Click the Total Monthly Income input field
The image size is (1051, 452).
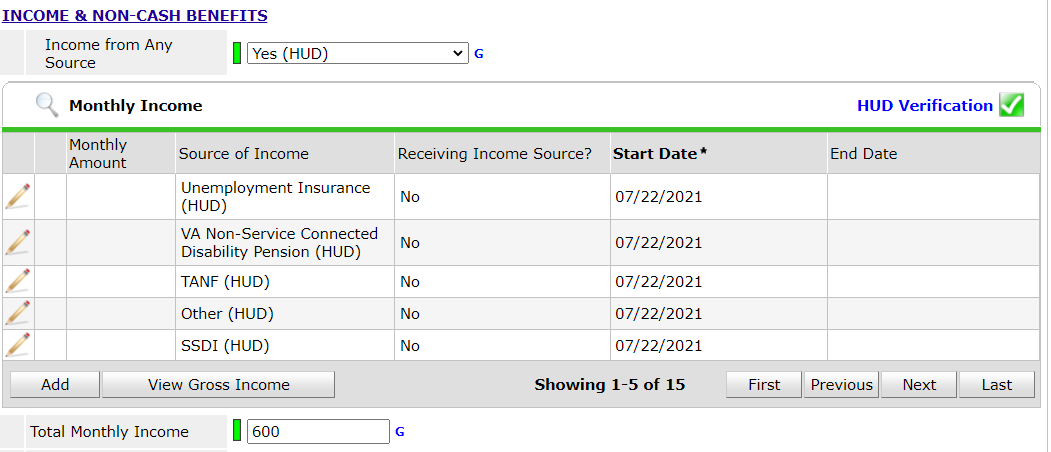318,432
